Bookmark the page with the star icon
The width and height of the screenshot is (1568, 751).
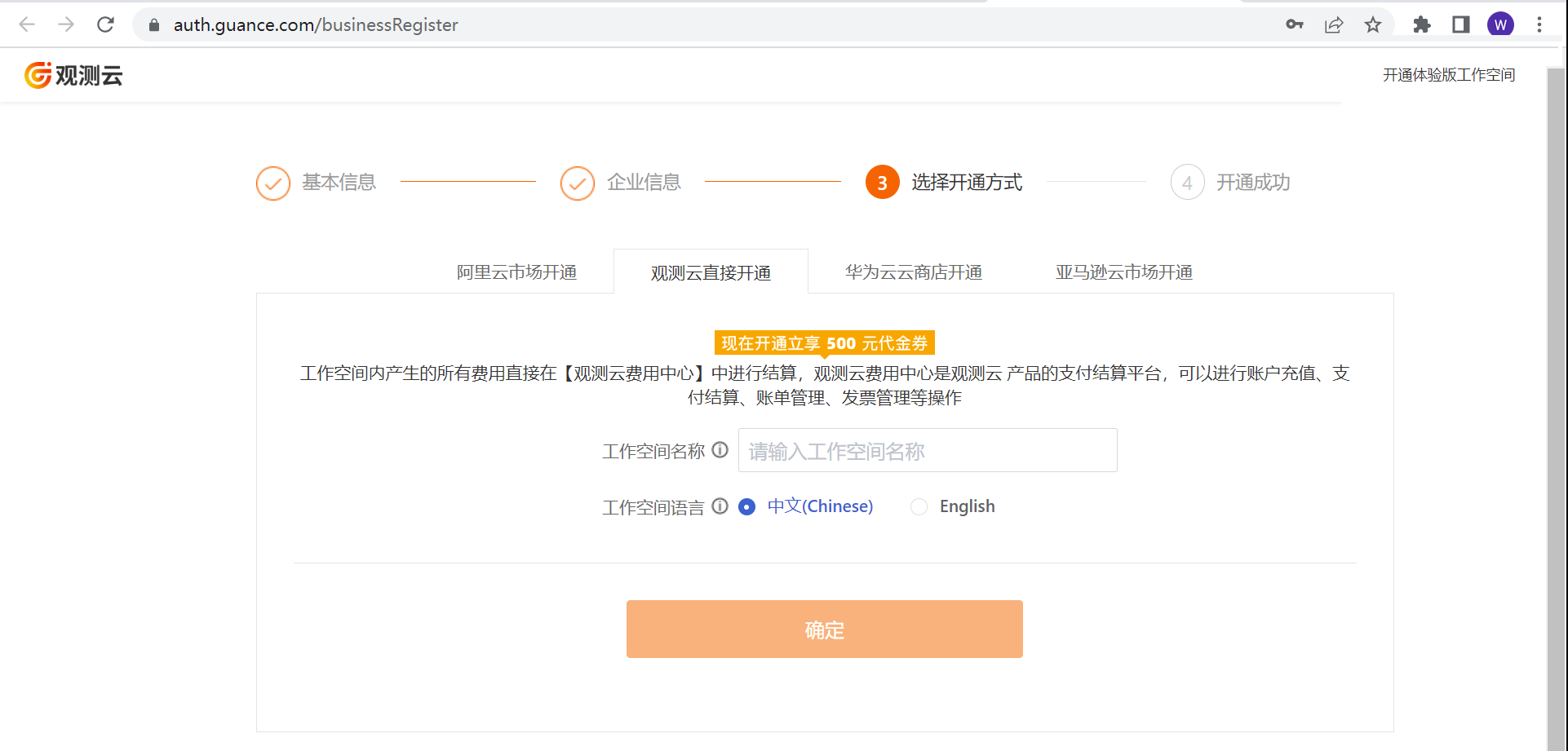1373,24
